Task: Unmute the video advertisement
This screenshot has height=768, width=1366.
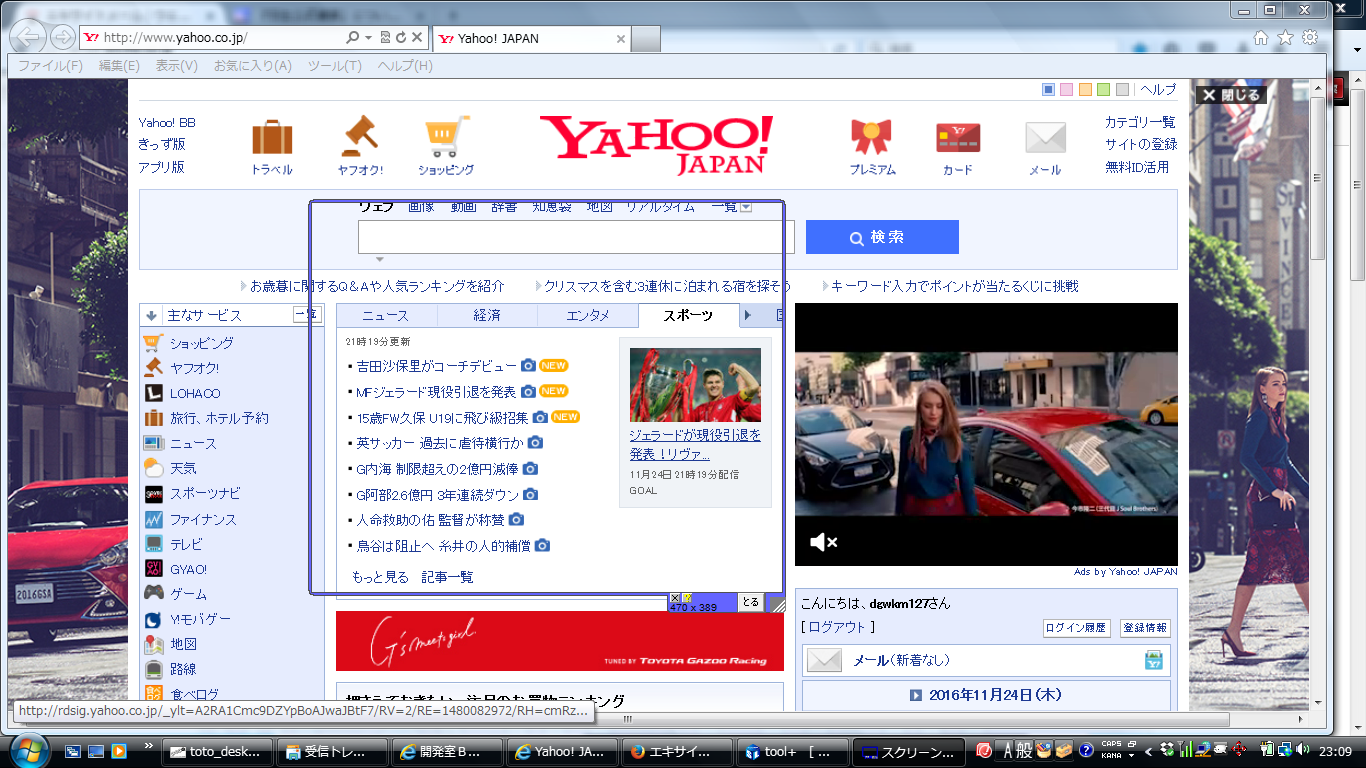Action: click(x=823, y=542)
